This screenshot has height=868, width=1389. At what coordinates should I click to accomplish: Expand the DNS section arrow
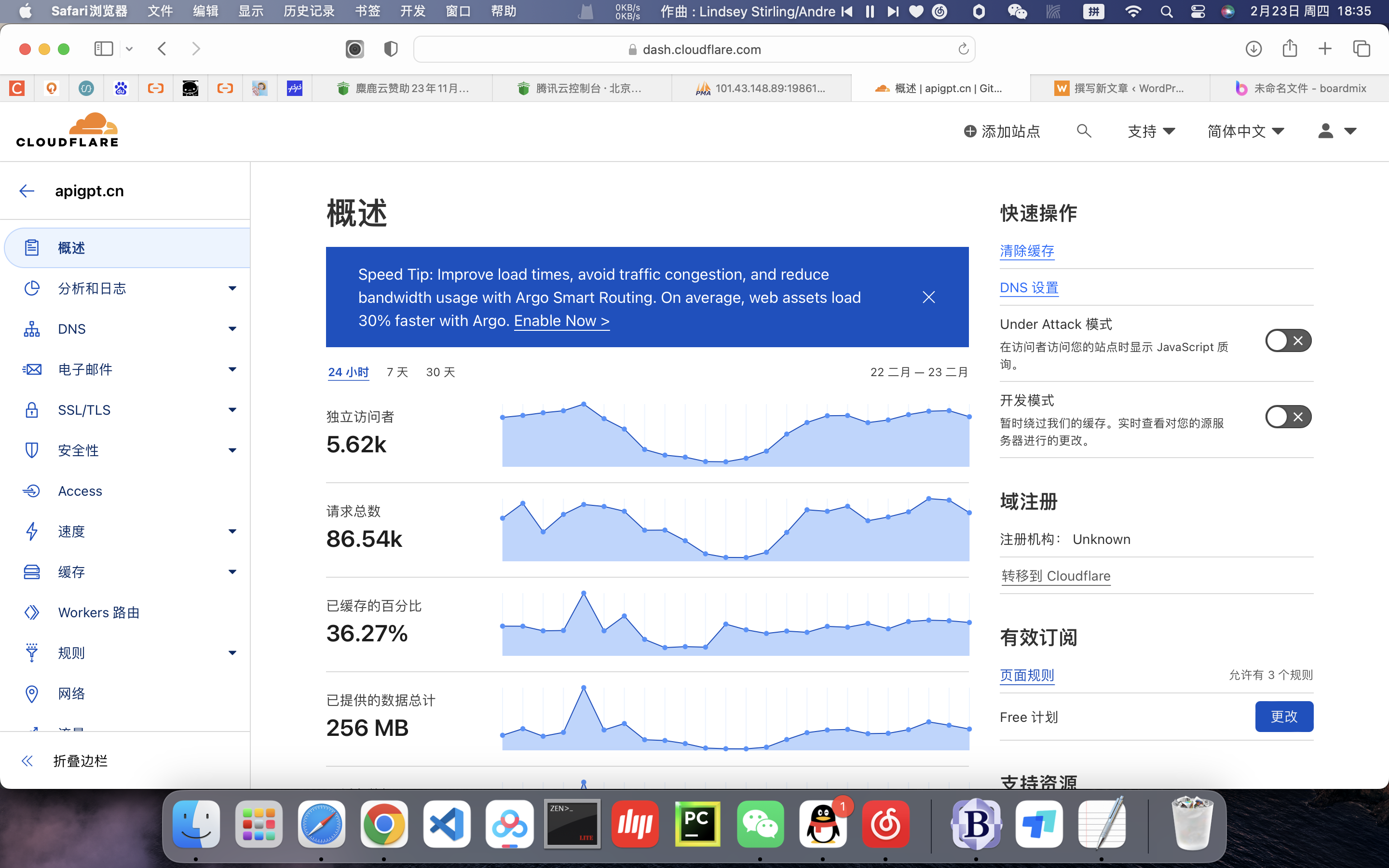click(232, 329)
